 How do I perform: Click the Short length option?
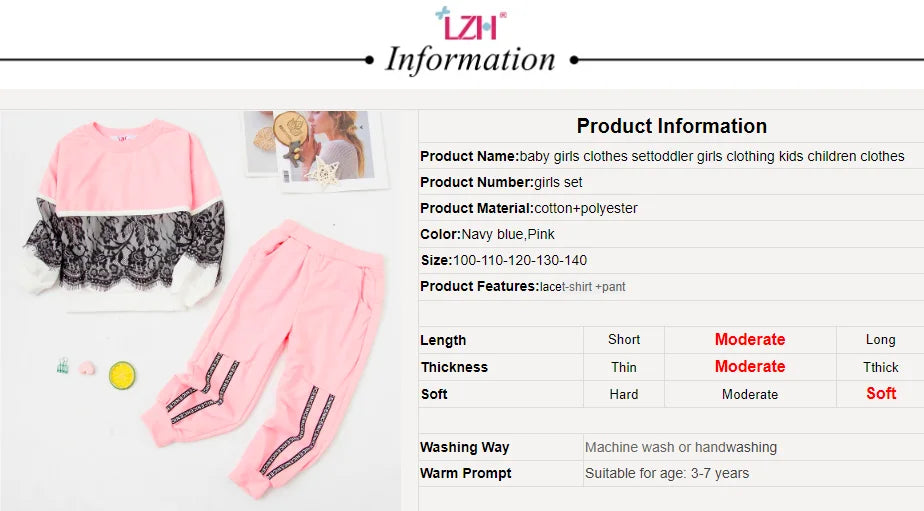624,339
